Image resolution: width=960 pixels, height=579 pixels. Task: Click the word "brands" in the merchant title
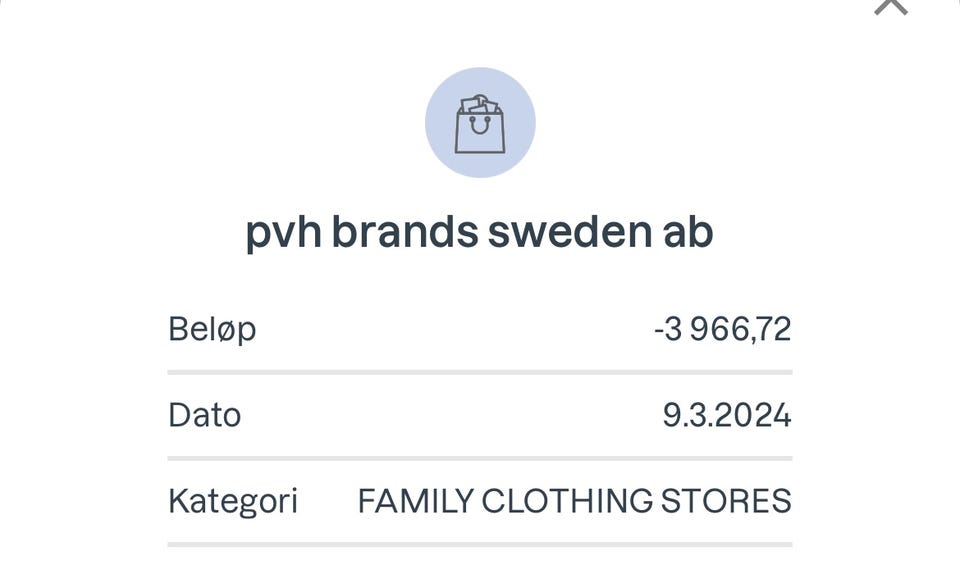405,232
